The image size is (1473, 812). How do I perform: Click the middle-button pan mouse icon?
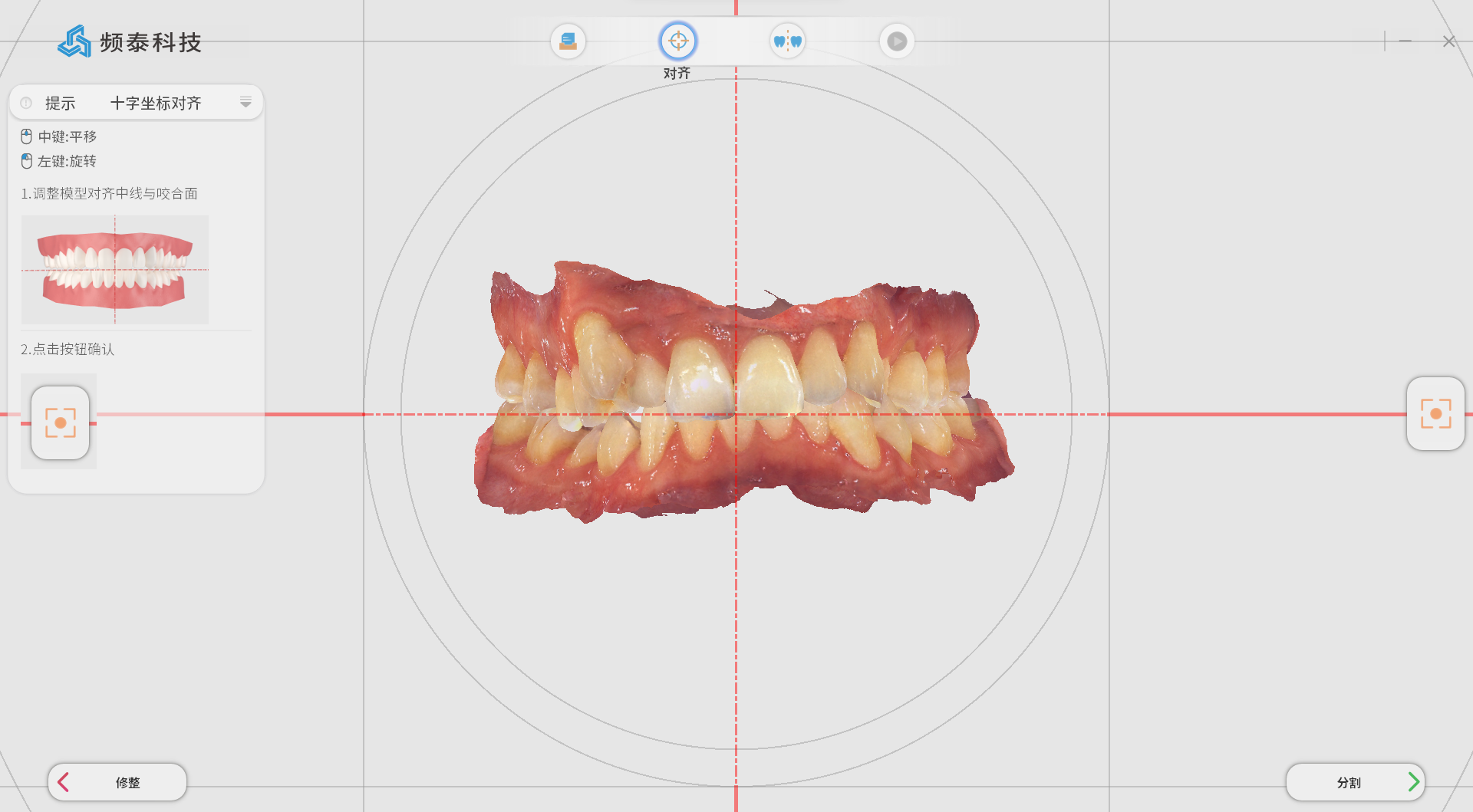(x=26, y=136)
